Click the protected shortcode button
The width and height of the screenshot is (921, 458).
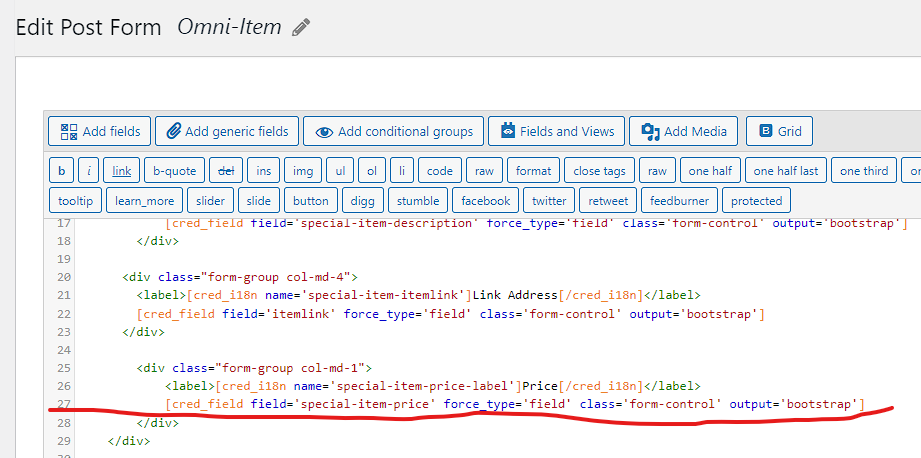pos(757,201)
